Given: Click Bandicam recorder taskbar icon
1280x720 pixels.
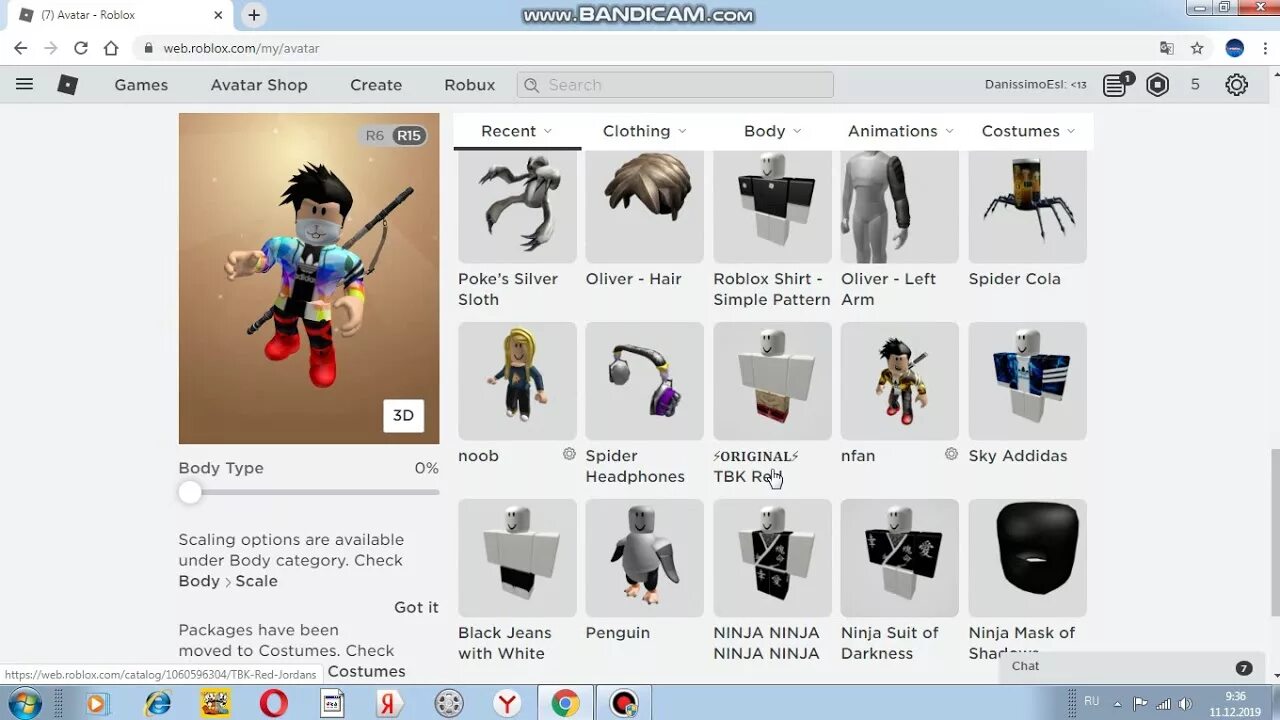Looking at the screenshot, I should click(x=624, y=704).
